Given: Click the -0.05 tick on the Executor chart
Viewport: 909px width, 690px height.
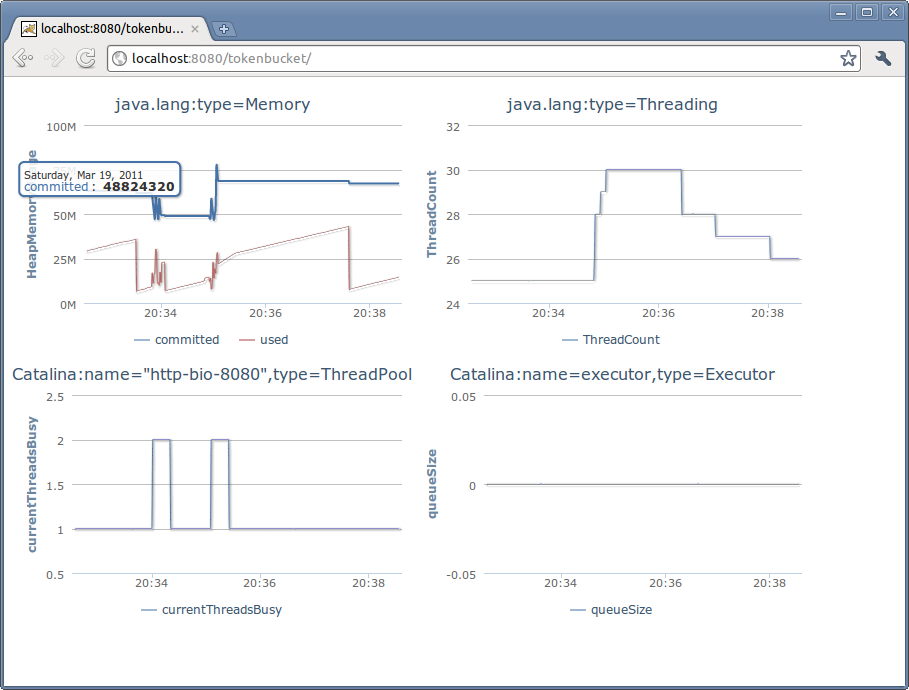Looking at the screenshot, I should coord(461,575).
